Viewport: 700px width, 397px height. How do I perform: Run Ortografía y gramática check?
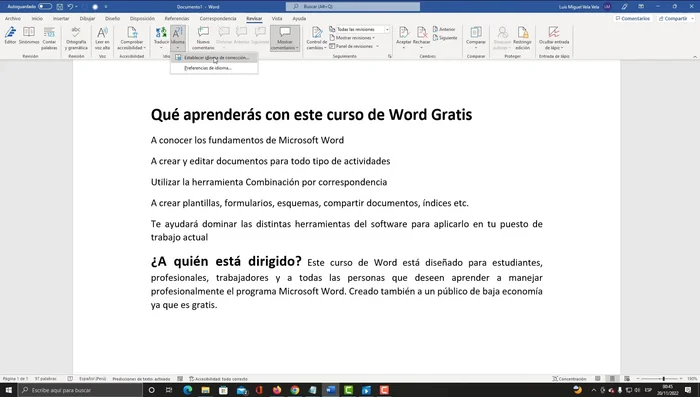click(x=76, y=38)
